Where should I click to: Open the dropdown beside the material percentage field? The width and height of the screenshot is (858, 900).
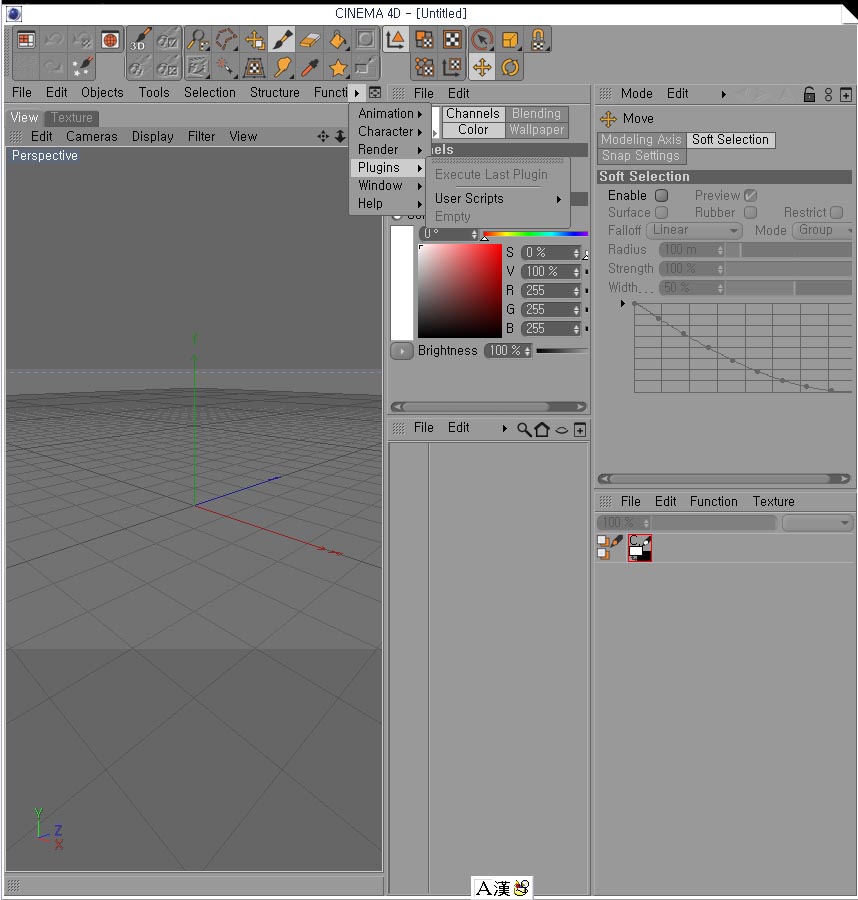(817, 523)
